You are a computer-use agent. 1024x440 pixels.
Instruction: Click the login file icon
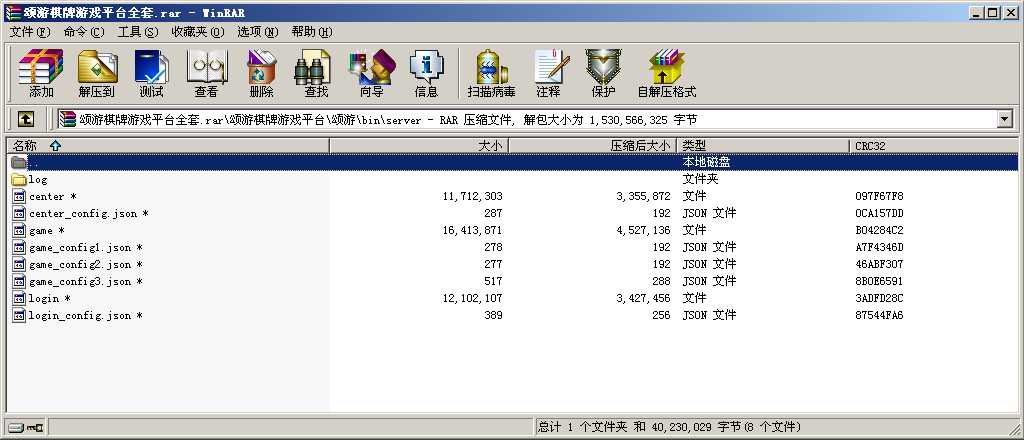pos(19,298)
